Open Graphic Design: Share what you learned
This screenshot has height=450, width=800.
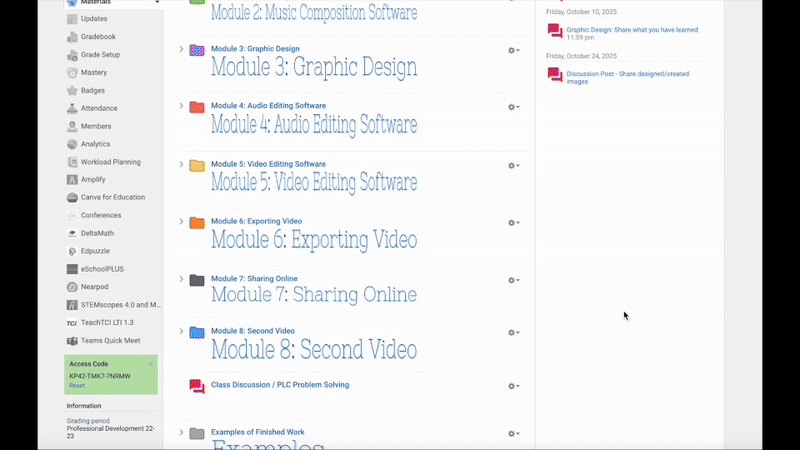click(x=632, y=30)
